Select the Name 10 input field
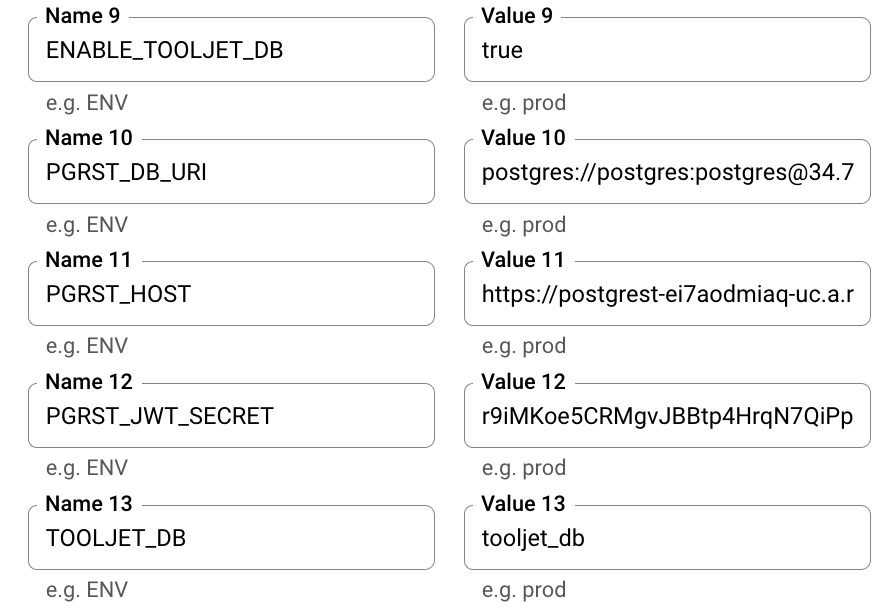Viewport: 892px width, 614px height. click(x=231, y=172)
